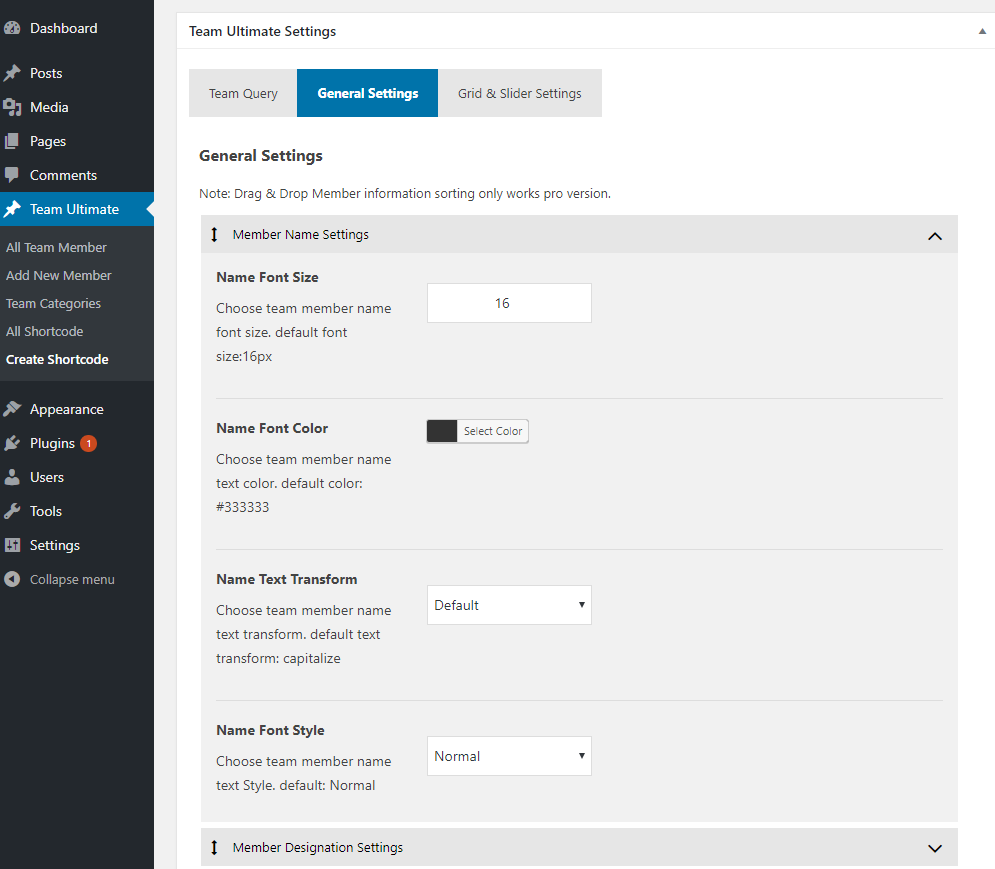Viewport: 995px width, 869px height.
Task: Switch to Grid & Slider Settings tab
Action: [x=519, y=93]
